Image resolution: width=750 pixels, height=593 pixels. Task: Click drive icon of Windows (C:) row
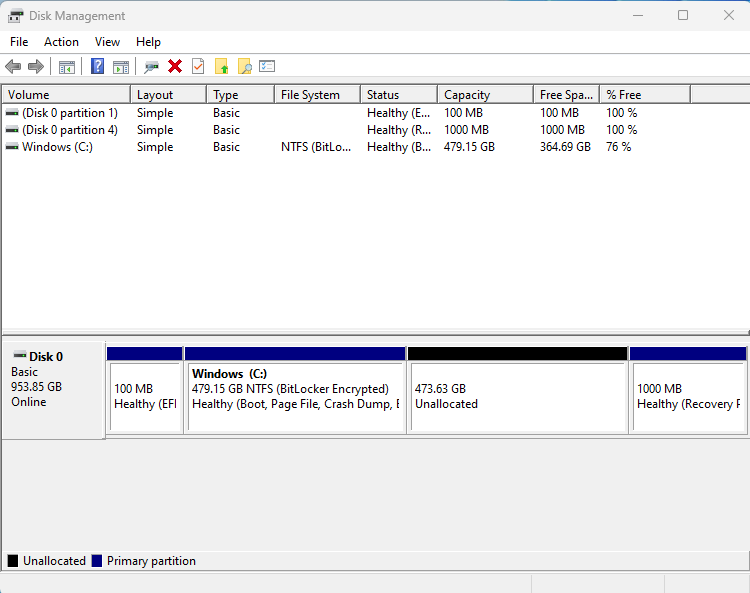[x=12, y=147]
